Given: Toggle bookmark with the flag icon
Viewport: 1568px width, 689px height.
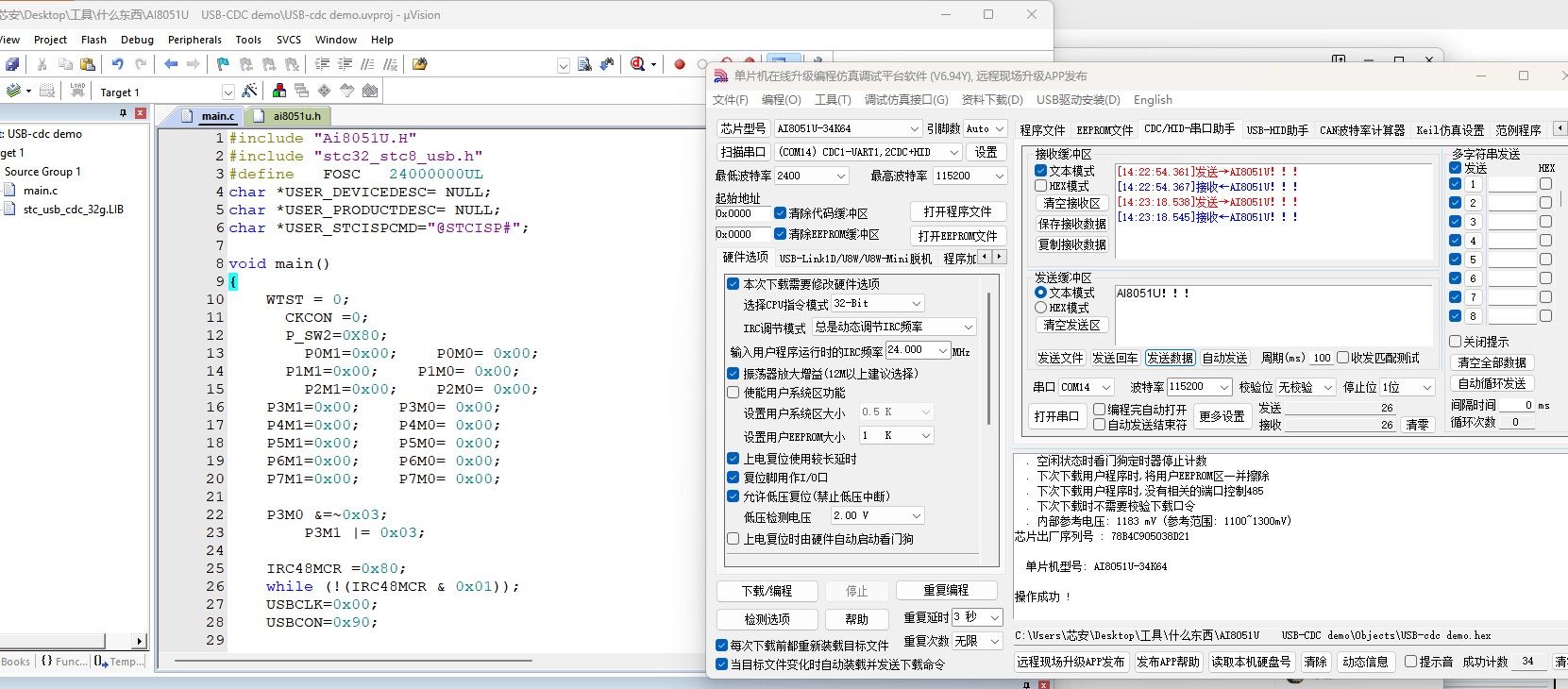Looking at the screenshot, I should click(223, 64).
